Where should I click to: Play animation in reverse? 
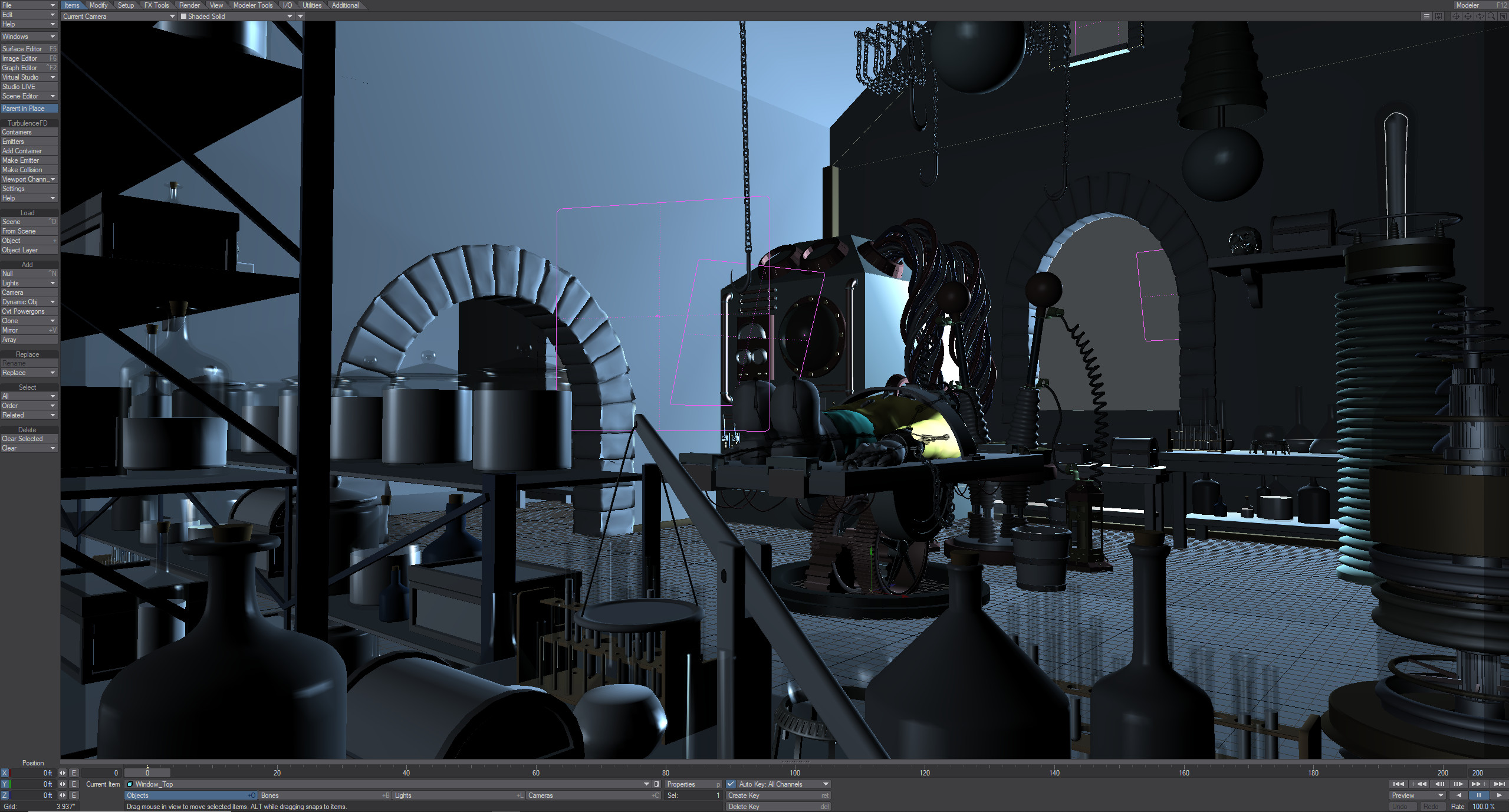(x=1459, y=795)
